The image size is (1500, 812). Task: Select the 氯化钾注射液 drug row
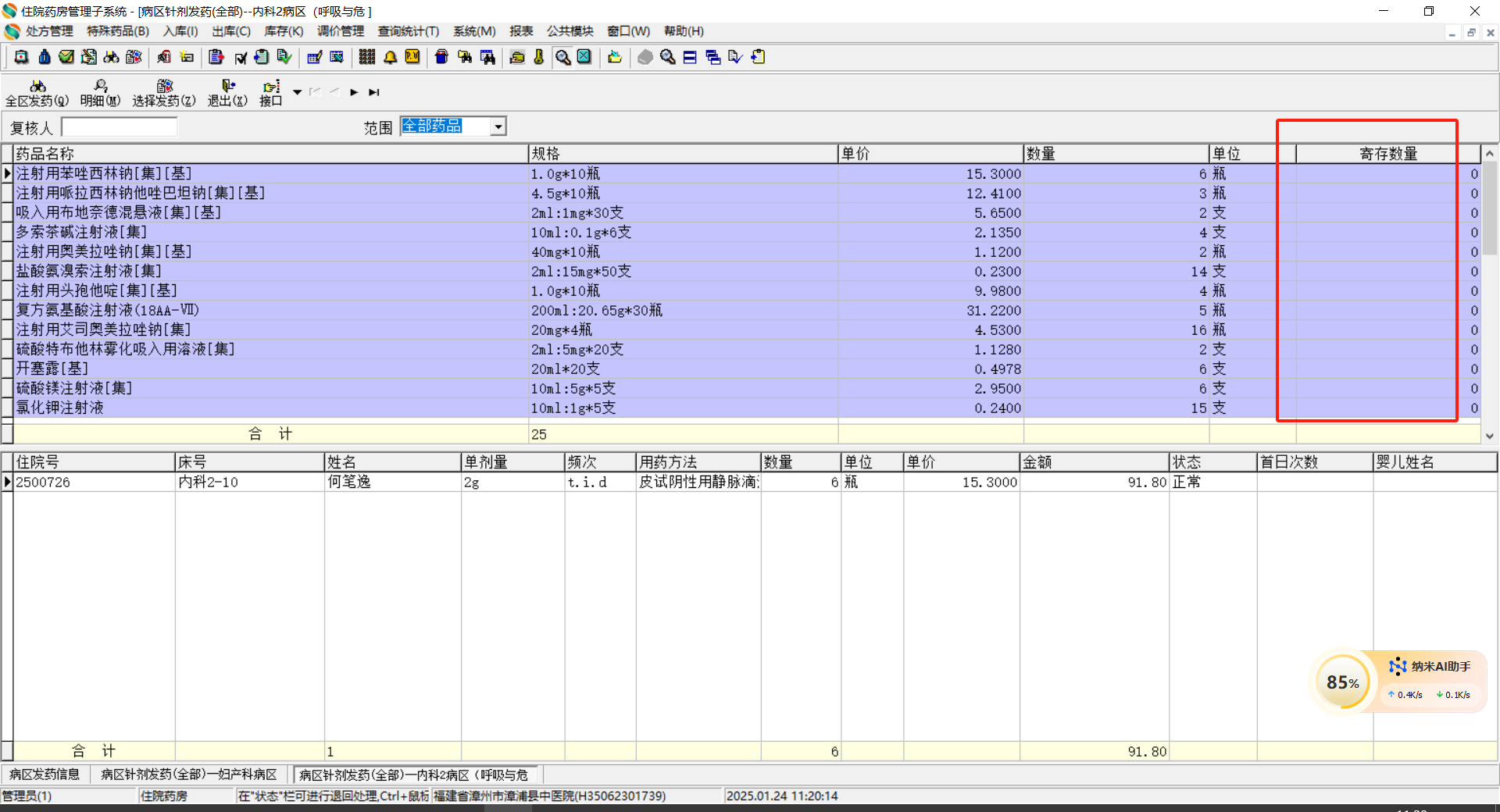pyautogui.click(x=59, y=408)
